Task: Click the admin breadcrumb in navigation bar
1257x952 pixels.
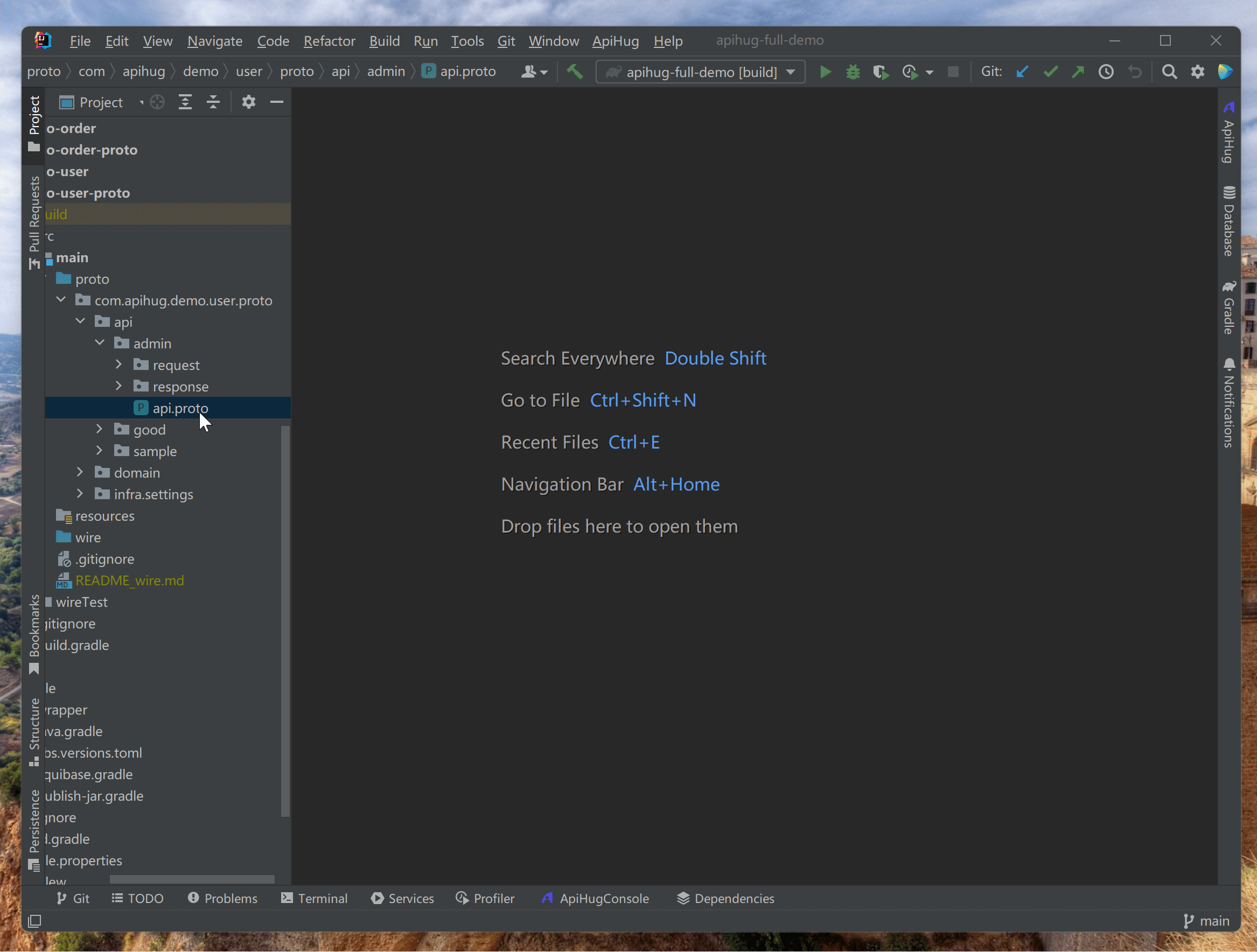Action: point(386,72)
